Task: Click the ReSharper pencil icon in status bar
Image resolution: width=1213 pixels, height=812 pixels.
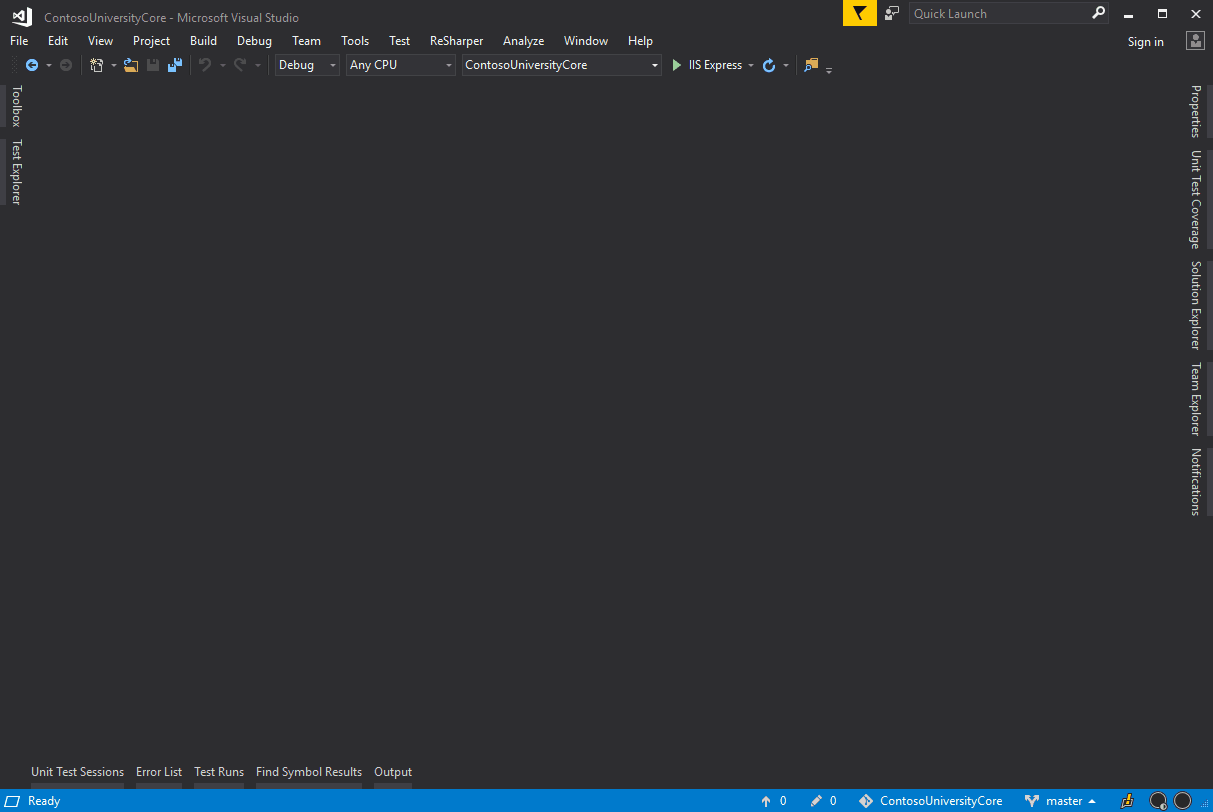Action: 1127,801
